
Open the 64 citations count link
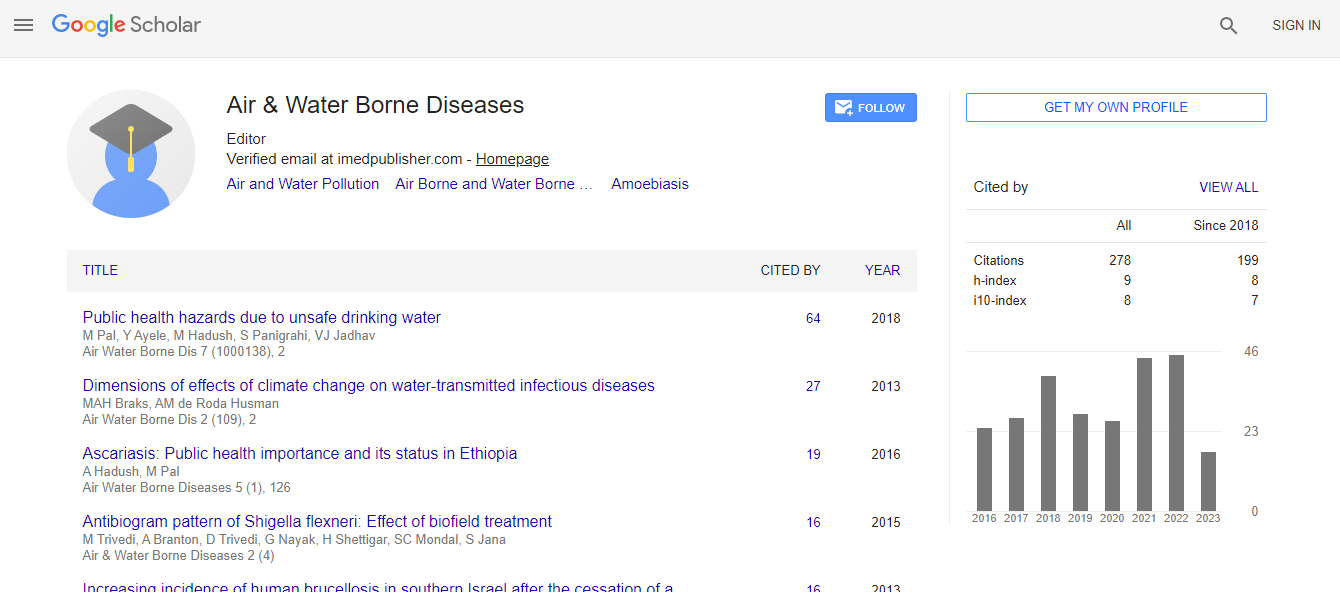pos(813,318)
